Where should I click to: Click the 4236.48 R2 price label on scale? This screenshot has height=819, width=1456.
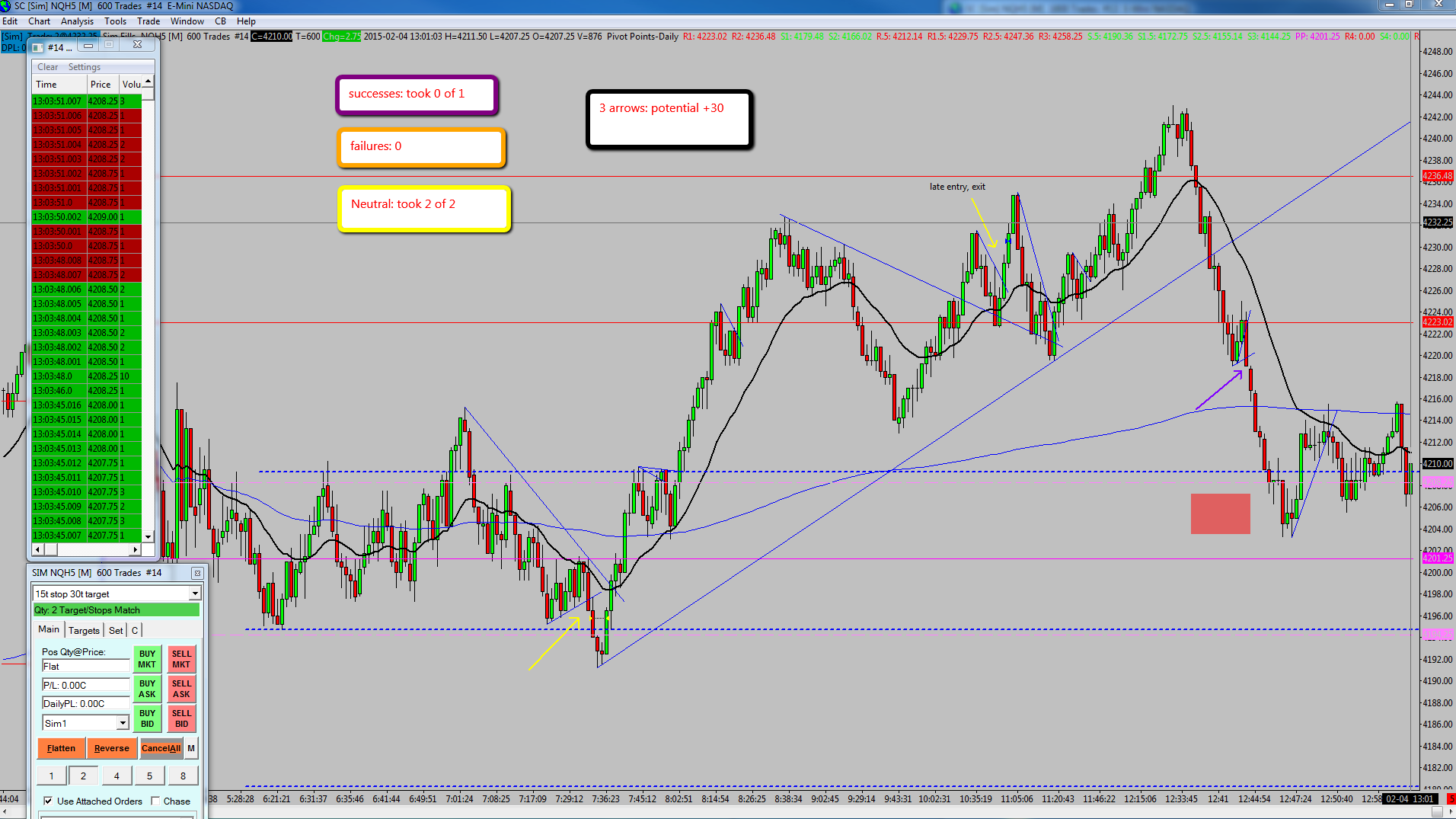[x=1437, y=176]
